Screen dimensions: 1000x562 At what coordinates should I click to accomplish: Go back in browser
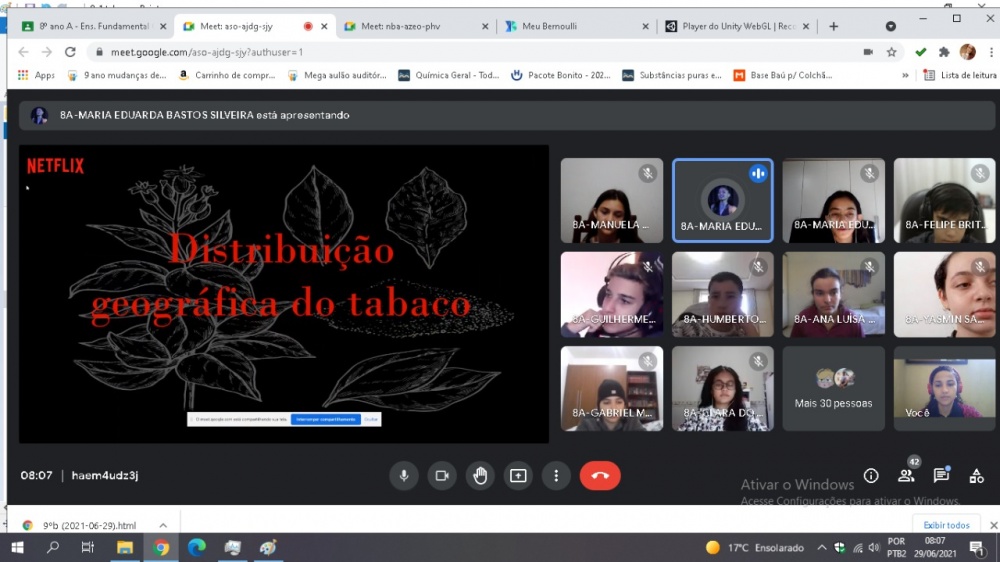point(24,52)
